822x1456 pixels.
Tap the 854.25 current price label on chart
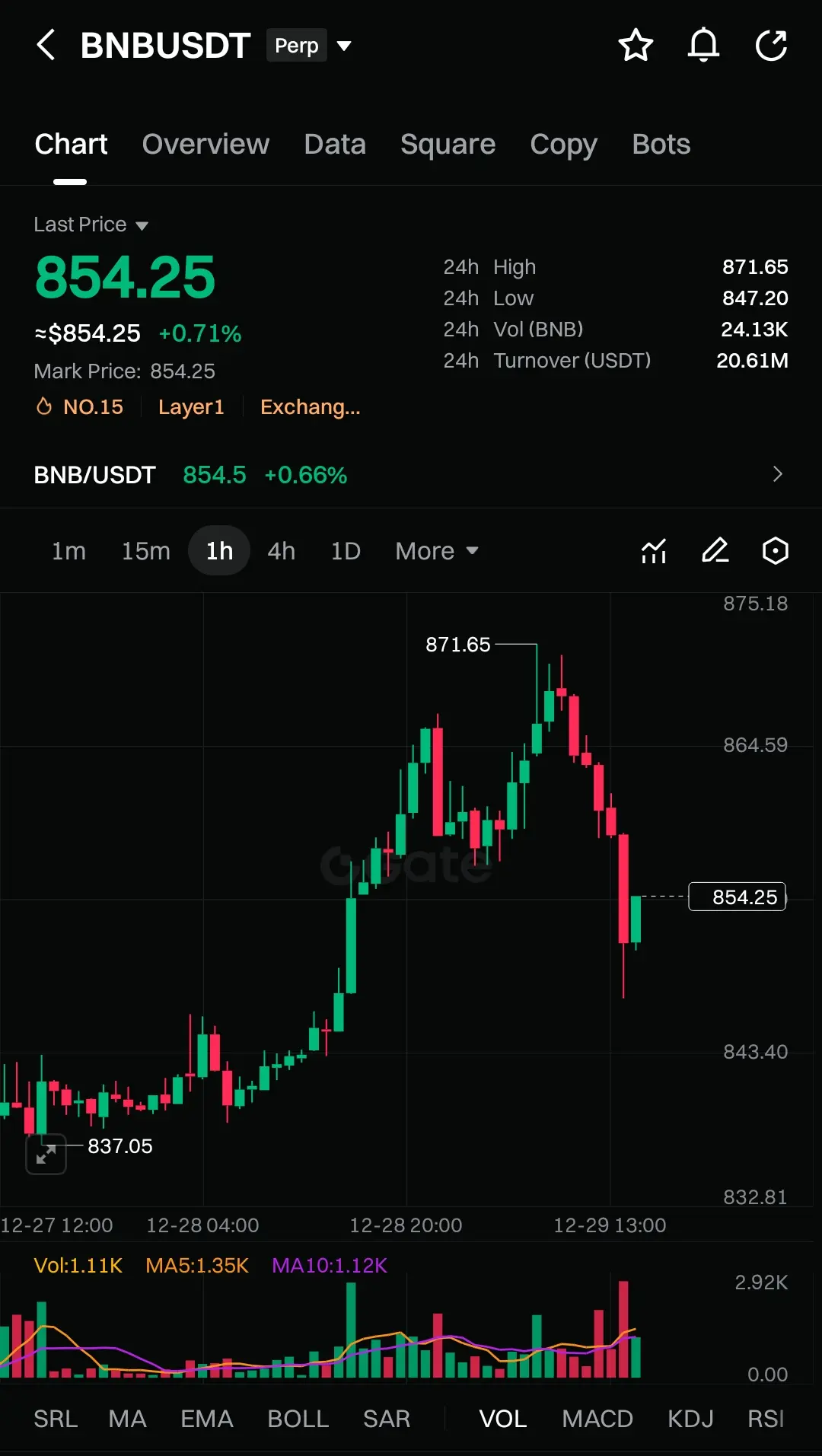click(x=737, y=897)
